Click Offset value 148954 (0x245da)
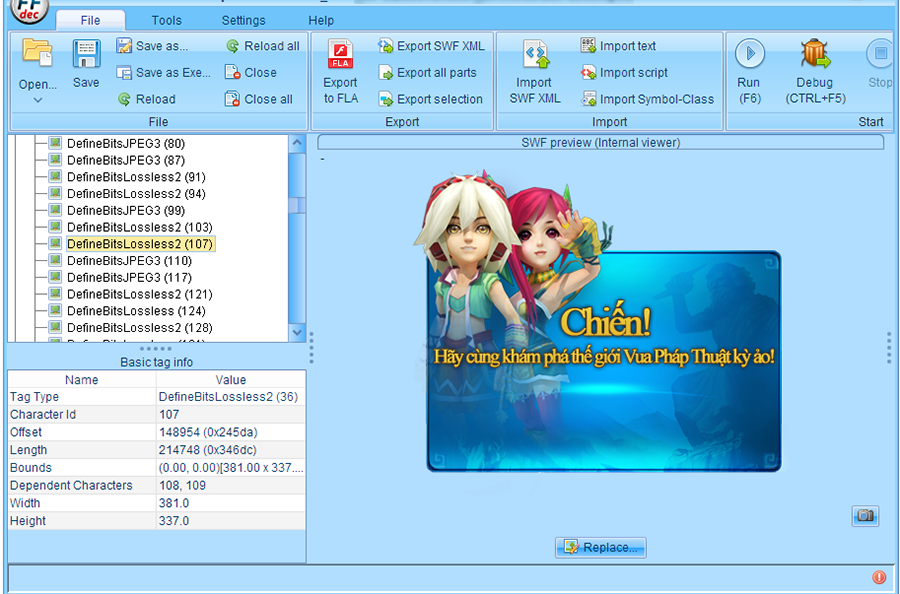900x594 pixels. click(x=231, y=432)
